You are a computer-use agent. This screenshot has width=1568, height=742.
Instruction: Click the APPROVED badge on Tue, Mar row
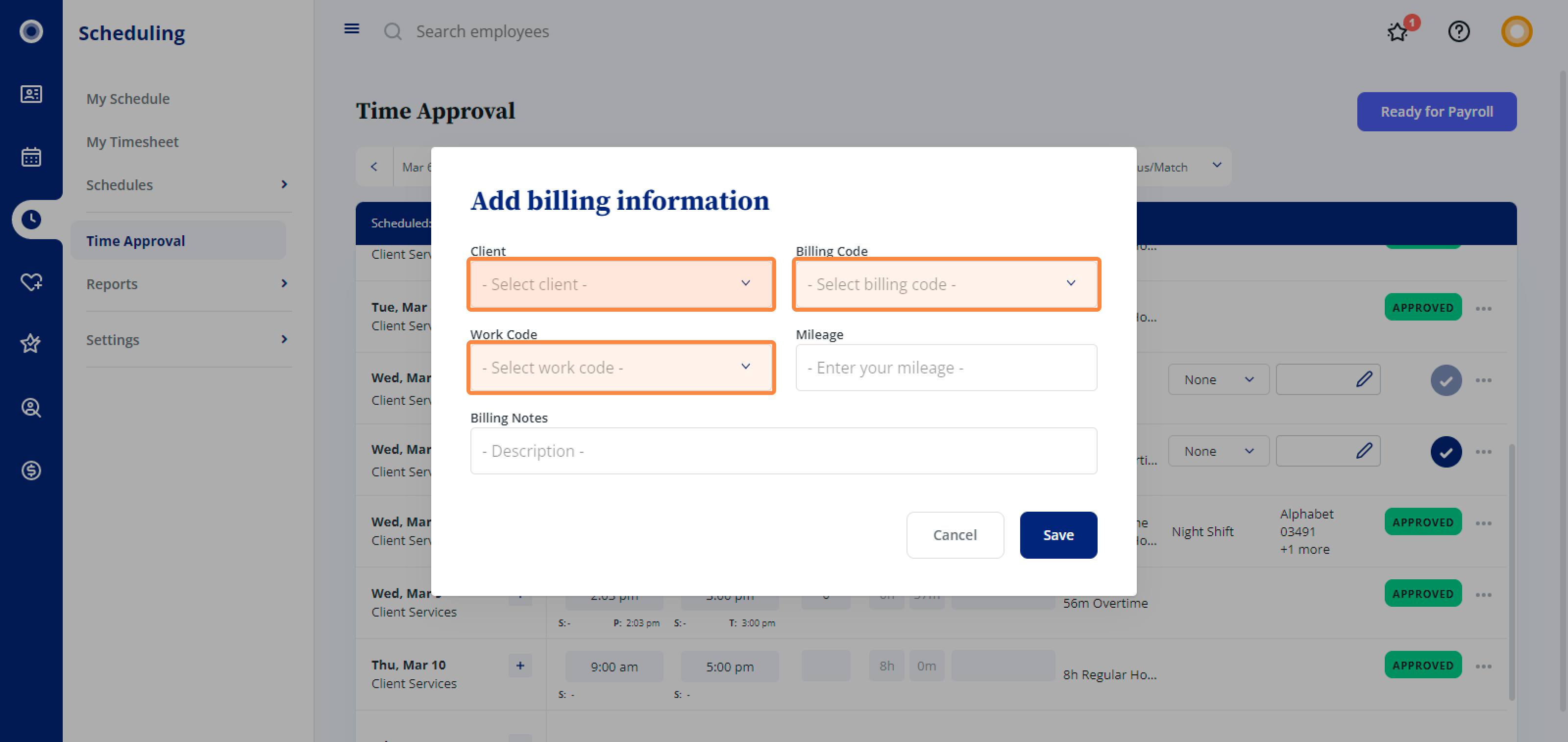click(1422, 307)
